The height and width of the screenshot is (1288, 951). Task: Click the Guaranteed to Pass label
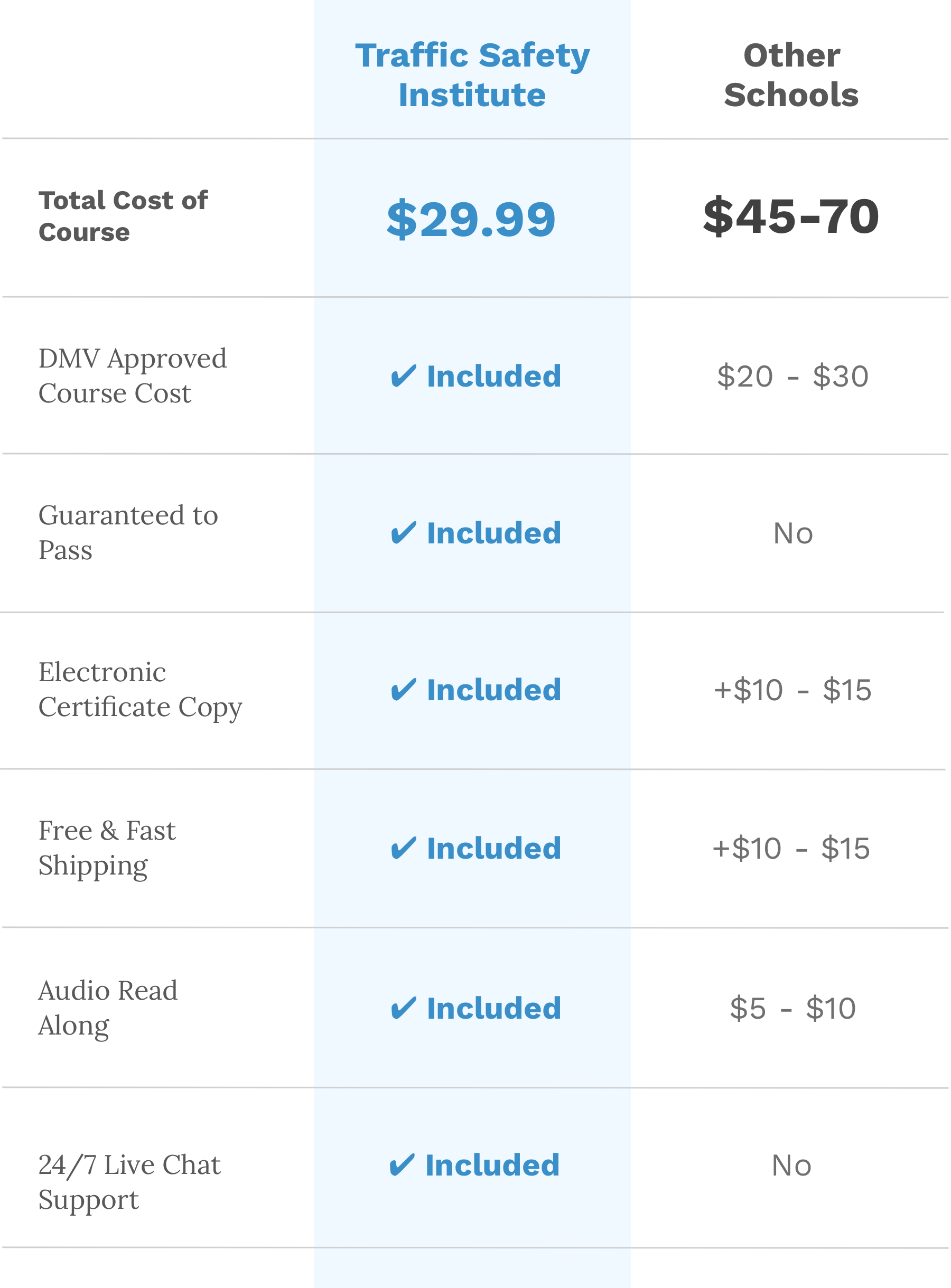point(128,533)
